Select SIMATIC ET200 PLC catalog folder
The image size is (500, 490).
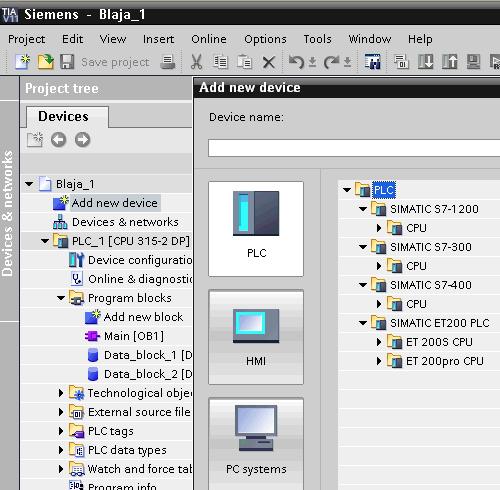click(x=440, y=323)
